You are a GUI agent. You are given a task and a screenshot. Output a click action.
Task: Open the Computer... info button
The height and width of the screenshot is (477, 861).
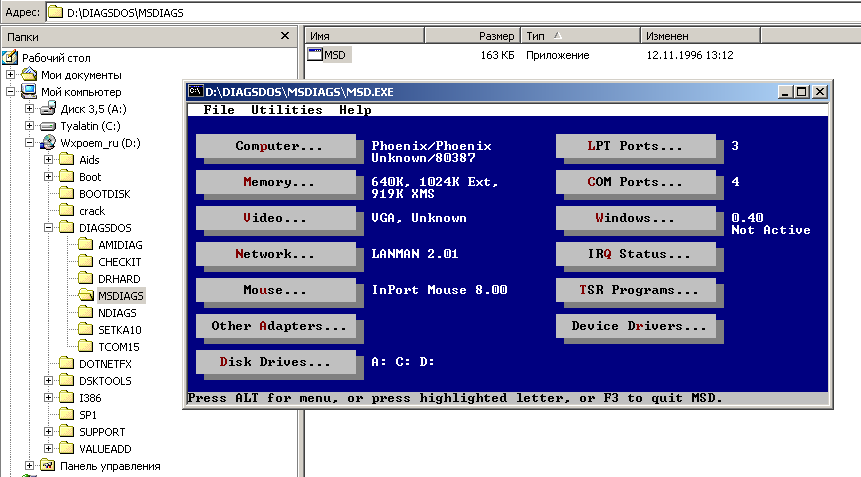point(276,146)
